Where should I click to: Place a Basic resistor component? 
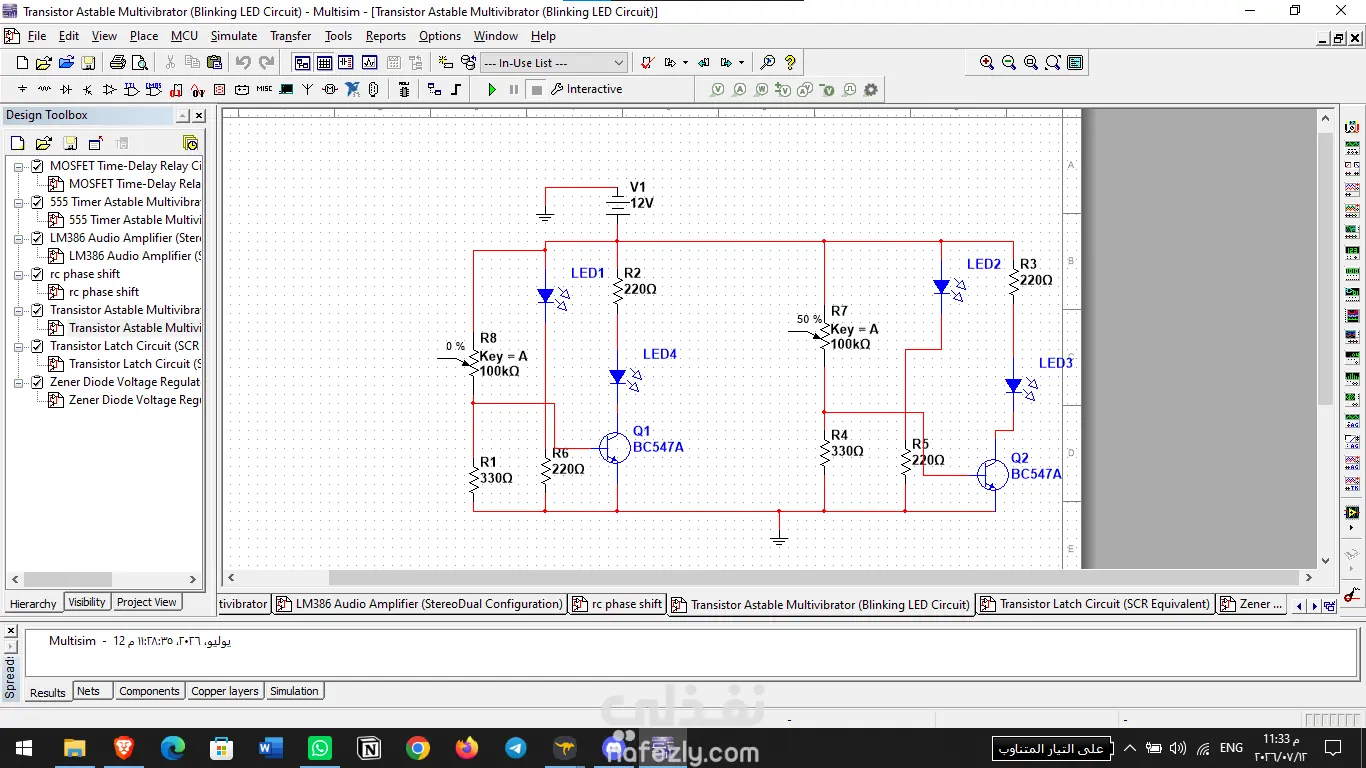(x=44, y=89)
